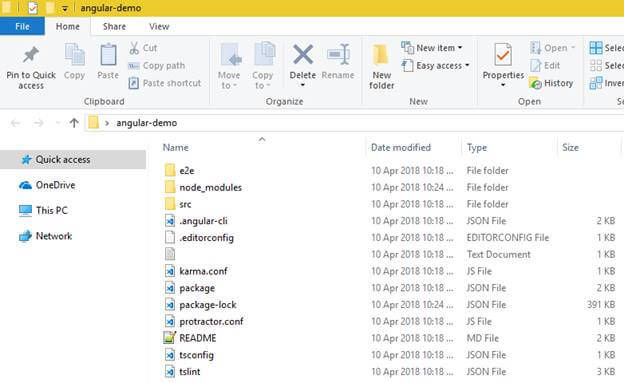The height and width of the screenshot is (383, 624).
Task: Click the Copy to icon in Organize
Action: (264, 54)
